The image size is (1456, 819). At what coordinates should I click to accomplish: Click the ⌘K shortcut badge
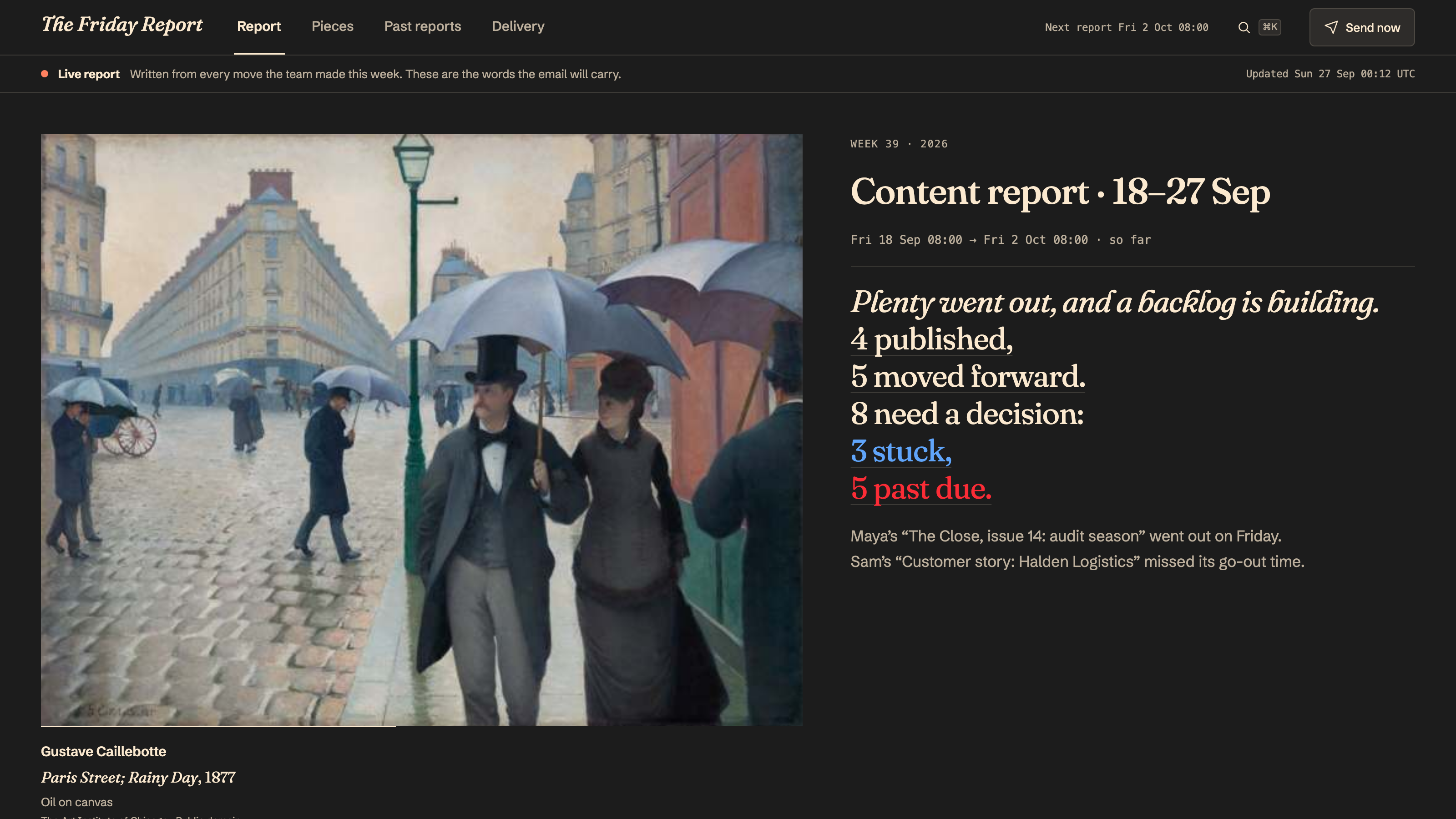coord(1269,27)
